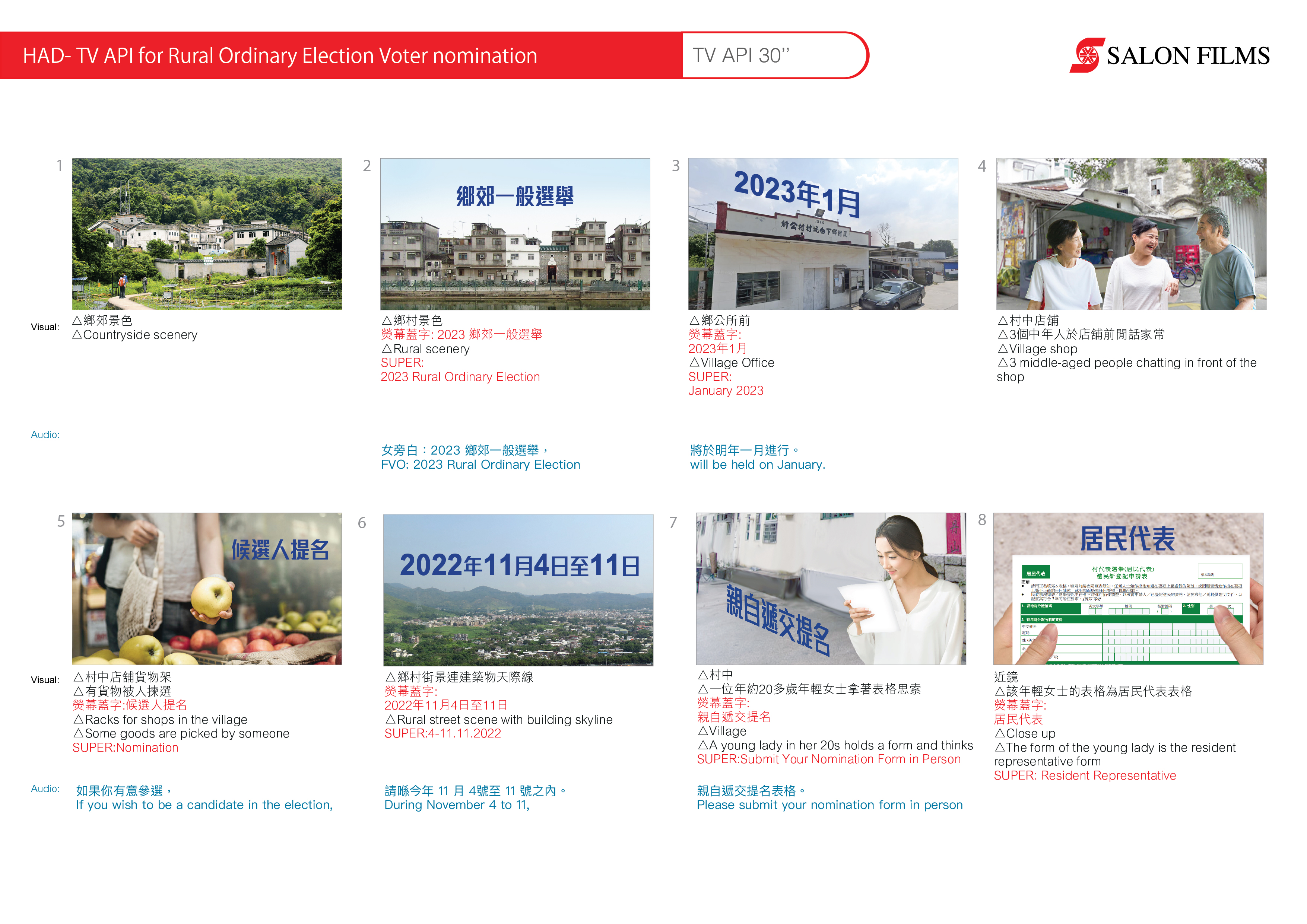The image size is (1307, 924).
Task: Click red 'SUPER:Submit Your Nomination Form in Person'
Action: tap(829, 759)
